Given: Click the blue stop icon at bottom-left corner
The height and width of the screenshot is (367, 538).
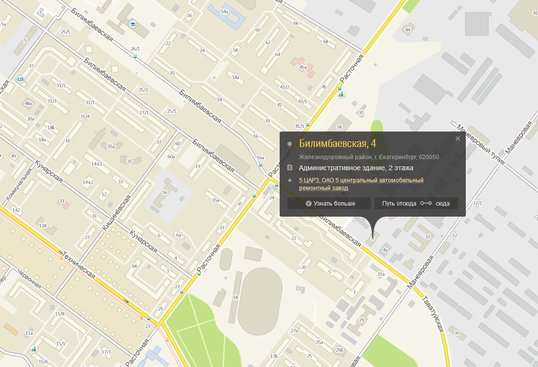Looking at the screenshot, I should coord(34,349).
